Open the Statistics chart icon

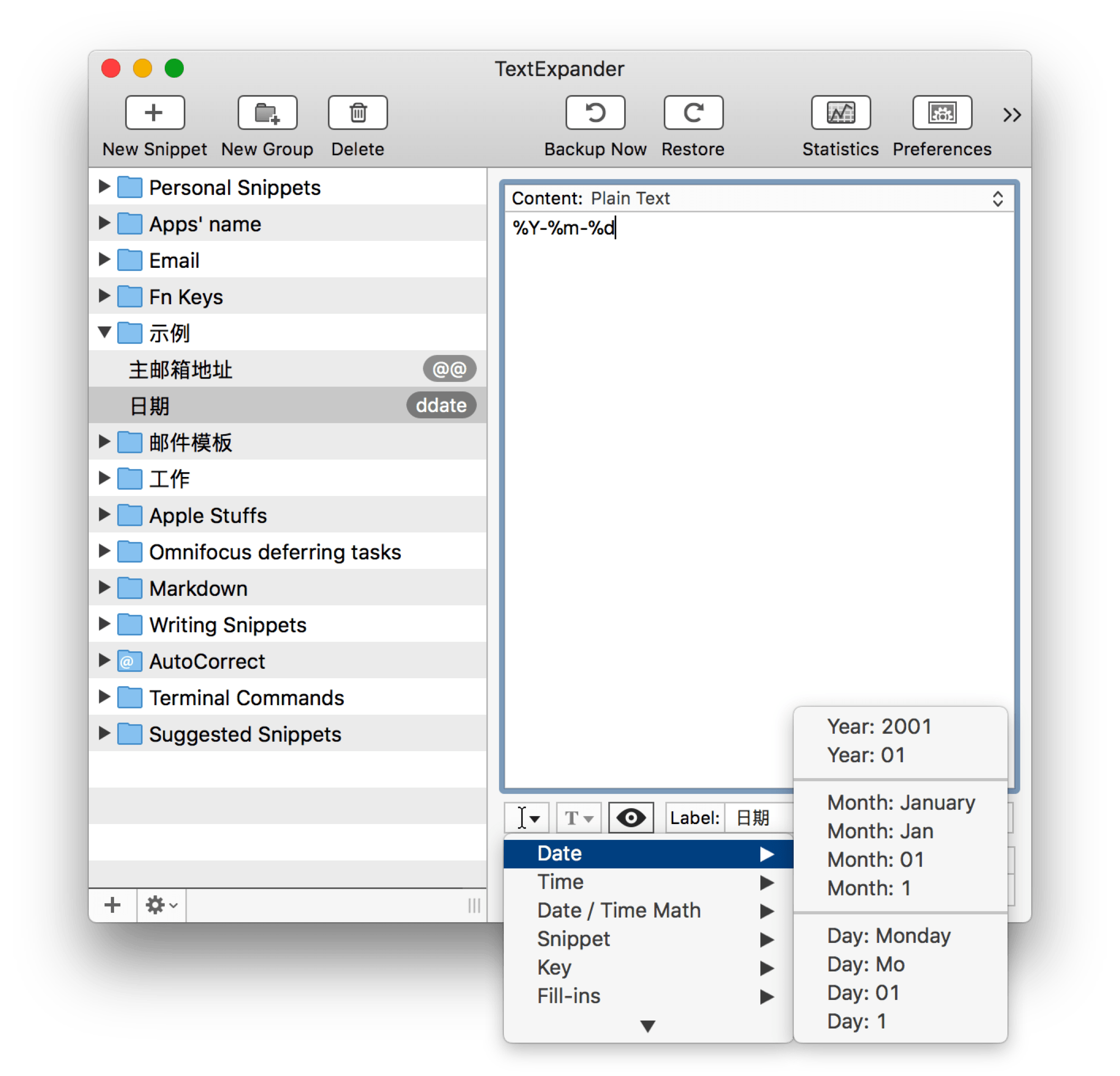[840, 113]
